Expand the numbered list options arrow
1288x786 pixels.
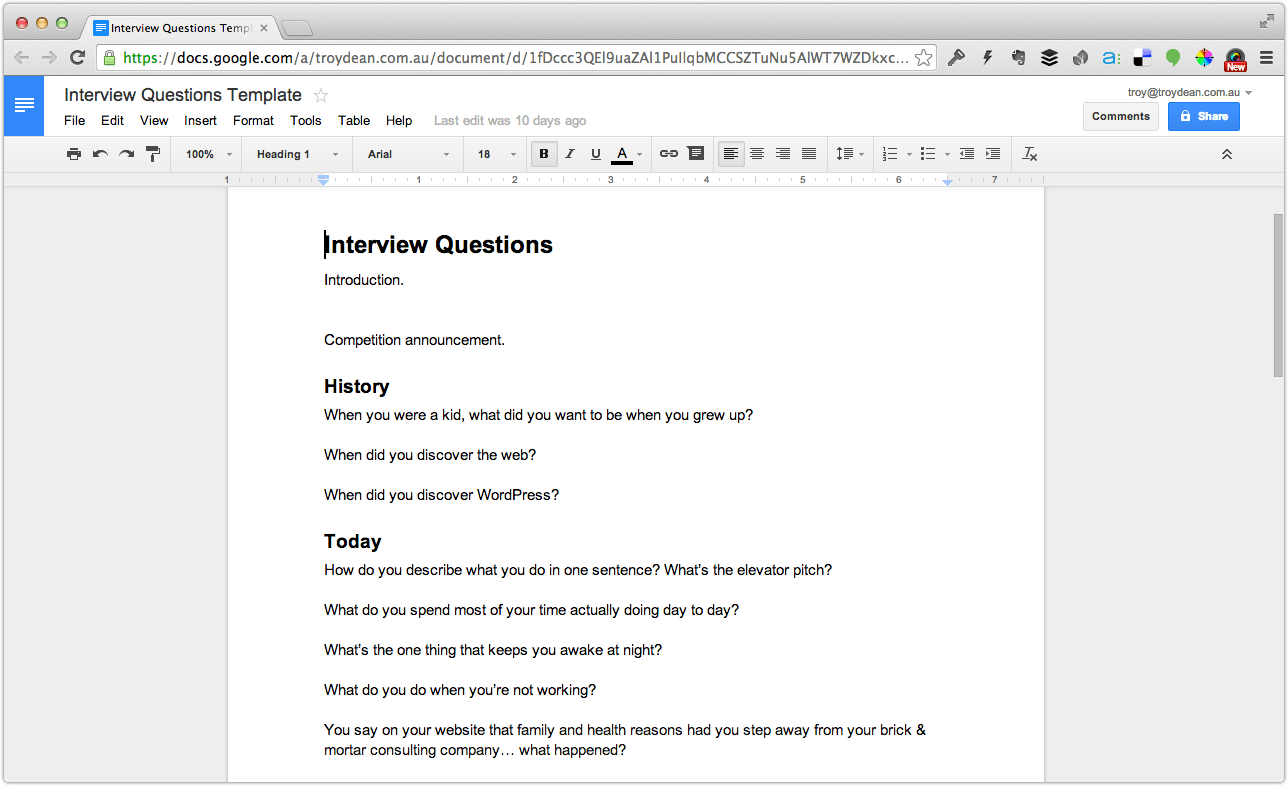tap(909, 155)
